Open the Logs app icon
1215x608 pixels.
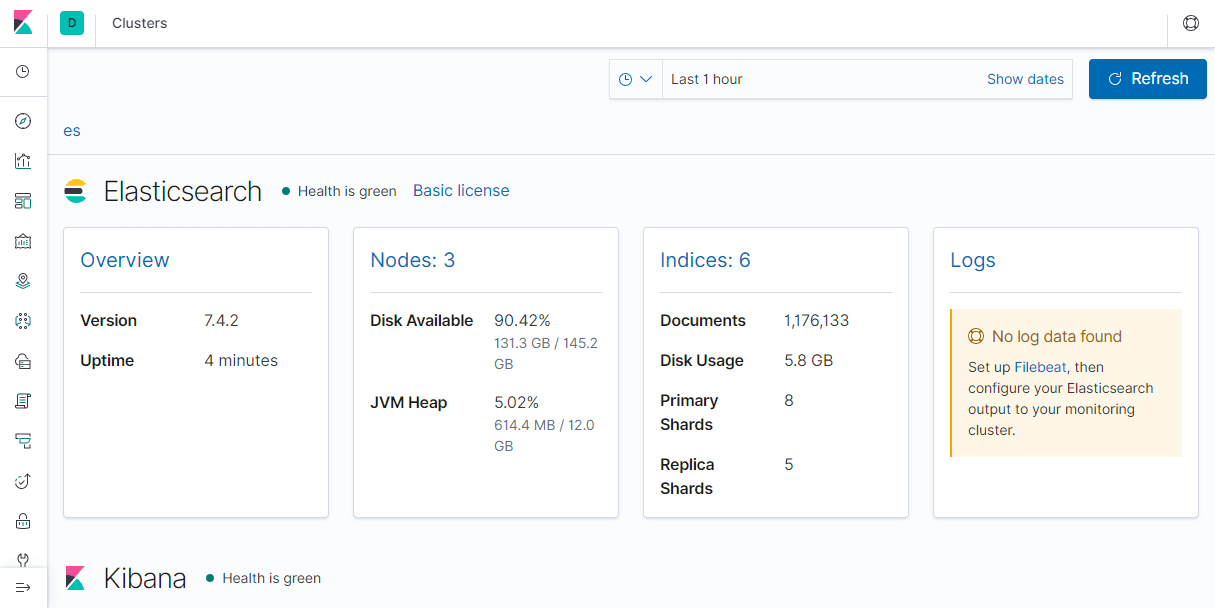point(23,401)
